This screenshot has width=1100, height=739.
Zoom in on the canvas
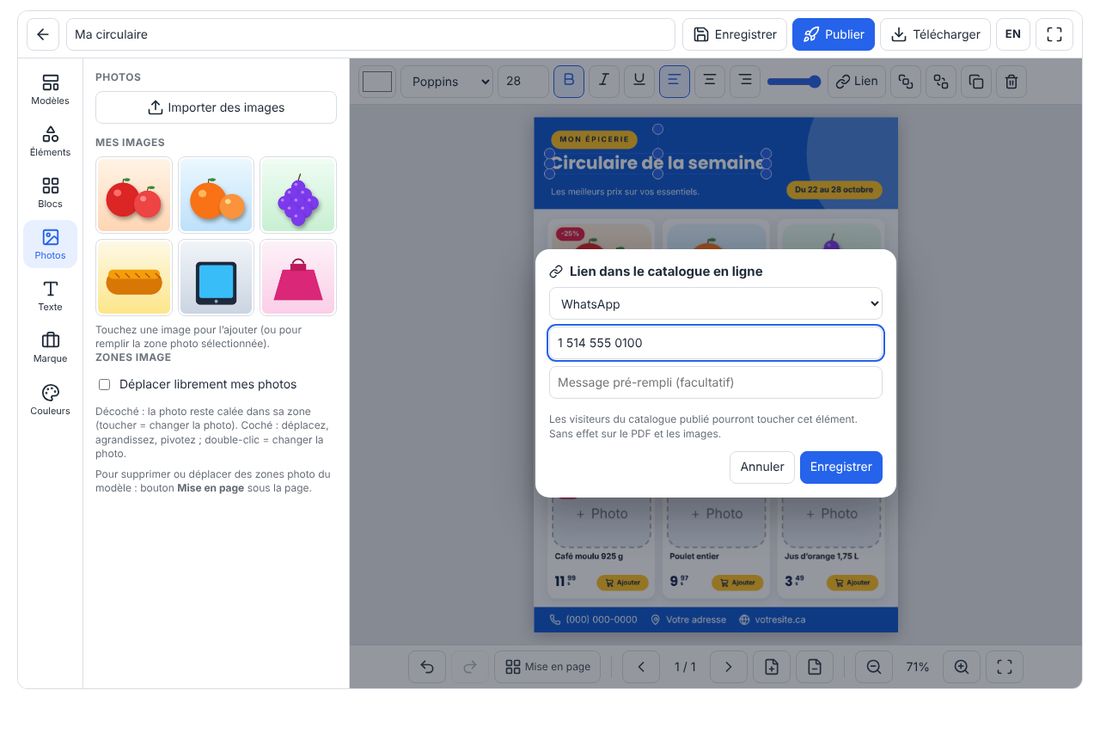click(x=961, y=667)
